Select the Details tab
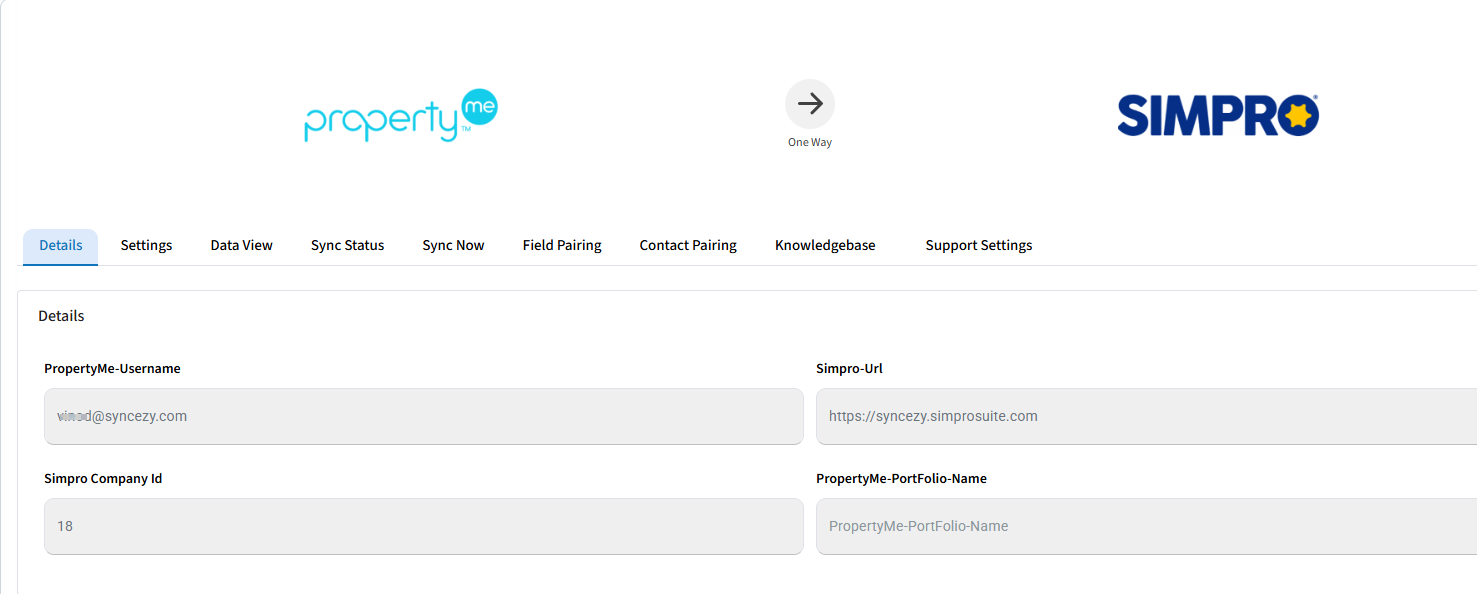The height and width of the screenshot is (594, 1477). point(61,246)
